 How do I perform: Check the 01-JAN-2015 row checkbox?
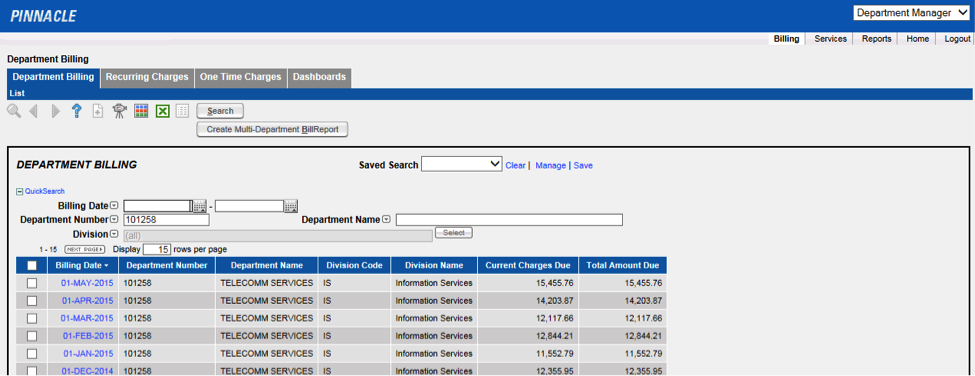(32, 354)
